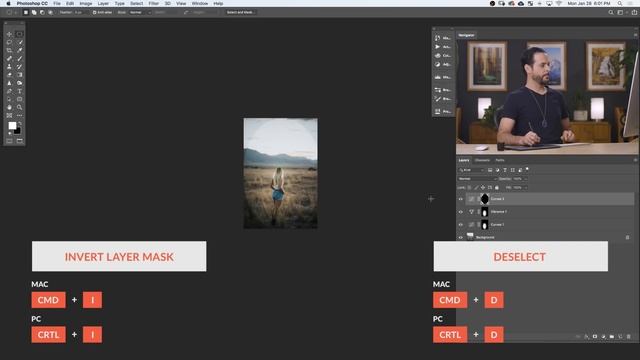Swap foreground and background colors
The width and height of the screenshot is (640, 360).
pos(20,123)
